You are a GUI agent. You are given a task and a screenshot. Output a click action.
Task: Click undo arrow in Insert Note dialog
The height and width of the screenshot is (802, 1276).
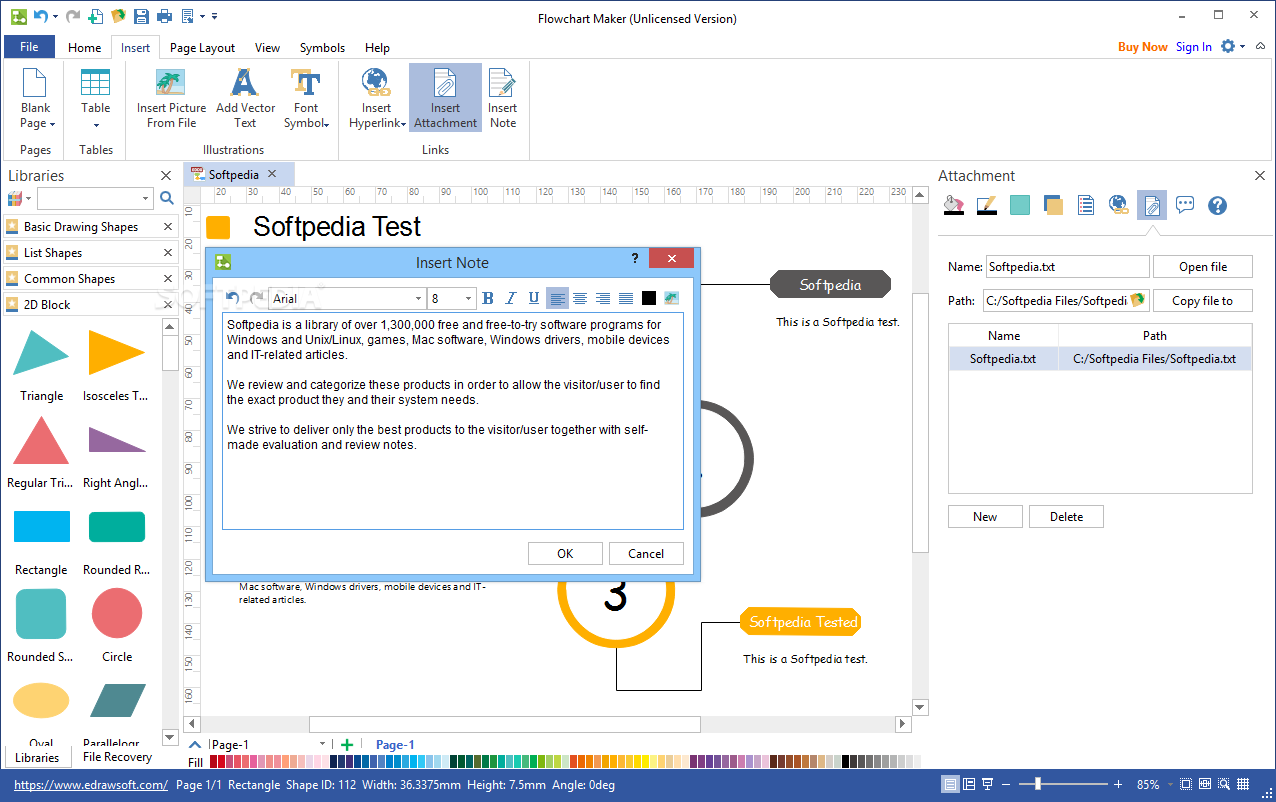(x=233, y=298)
